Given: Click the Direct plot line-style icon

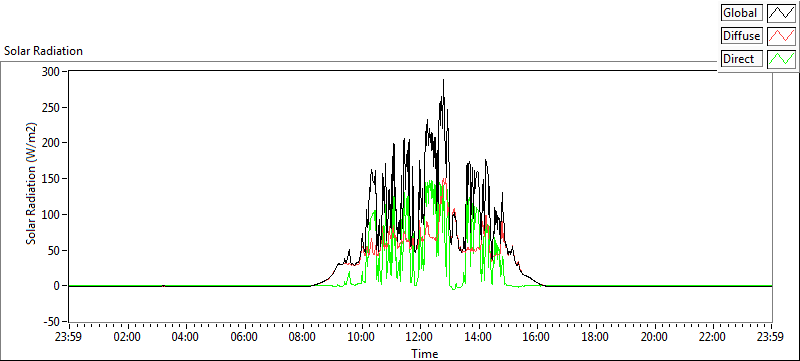Looking at the screenshot, I should (782, 59).
